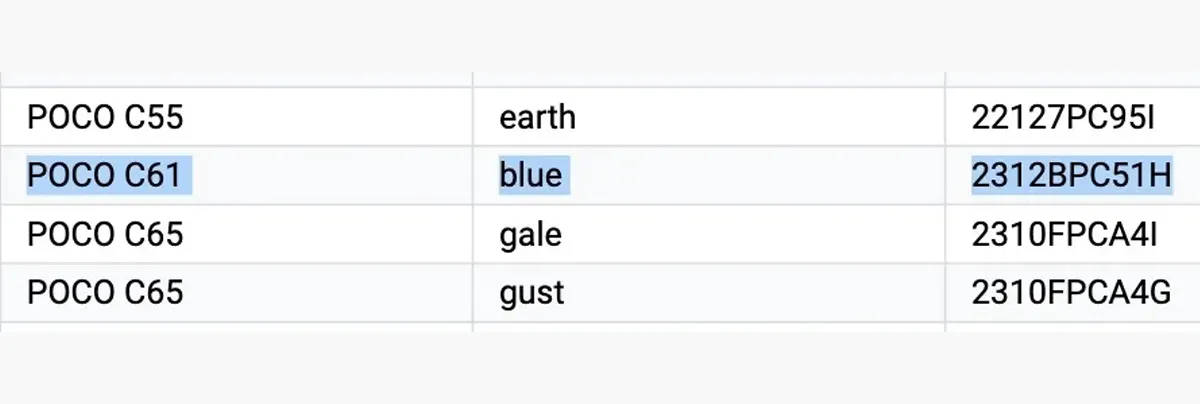Image resolution: width=1200 pixels, height=404 pixels.
Task: Select model number 2310FPCA4I cell
Action: point(1073,235)
